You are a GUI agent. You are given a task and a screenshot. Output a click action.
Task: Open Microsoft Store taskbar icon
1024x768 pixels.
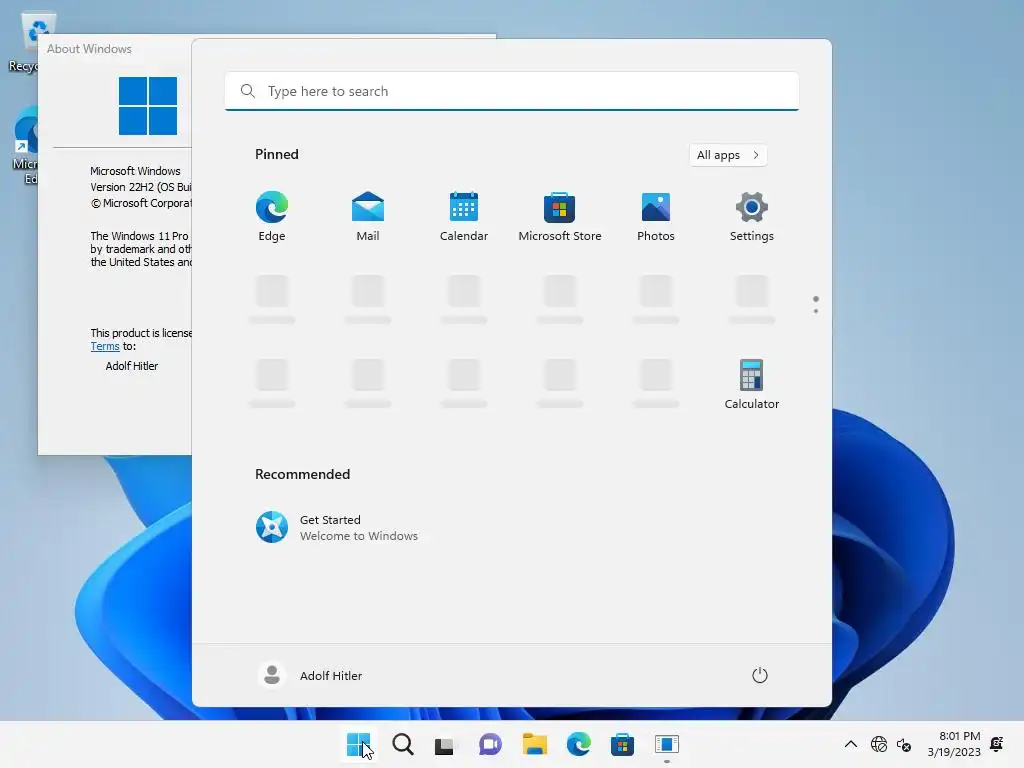click(622, 744)
